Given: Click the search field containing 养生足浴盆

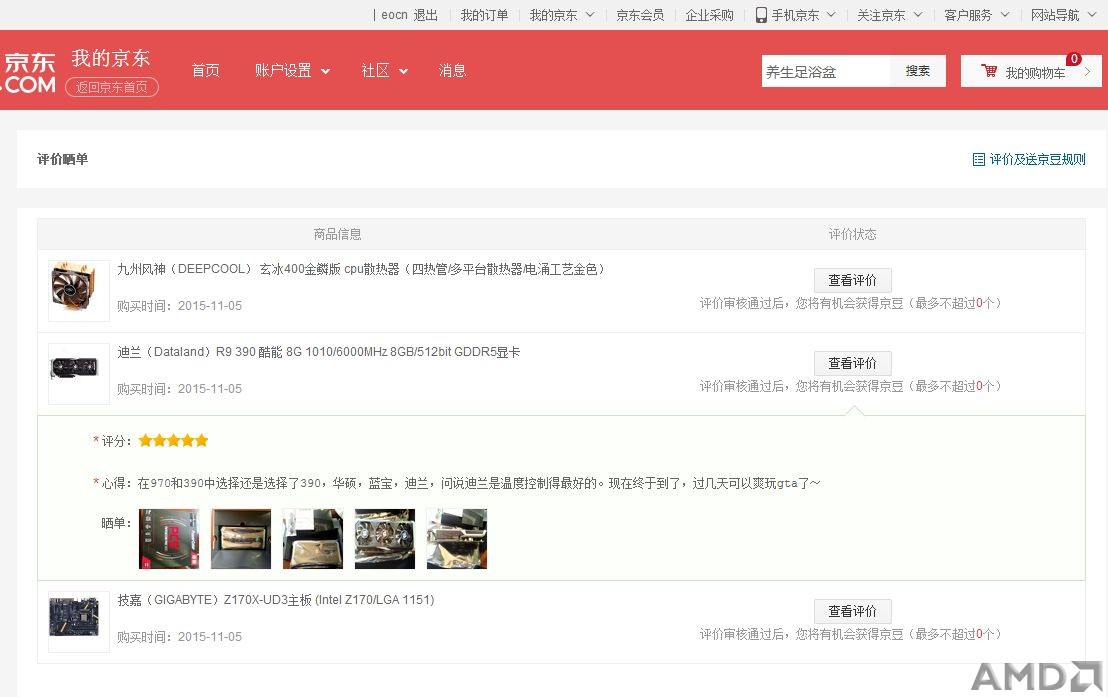Looking at the screenshot, I should point(825,71).
